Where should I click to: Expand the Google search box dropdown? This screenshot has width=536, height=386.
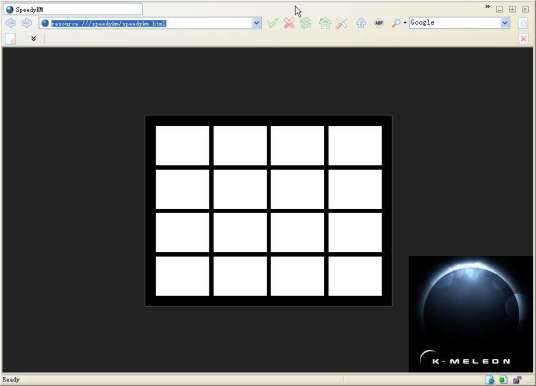coord(505,23)
